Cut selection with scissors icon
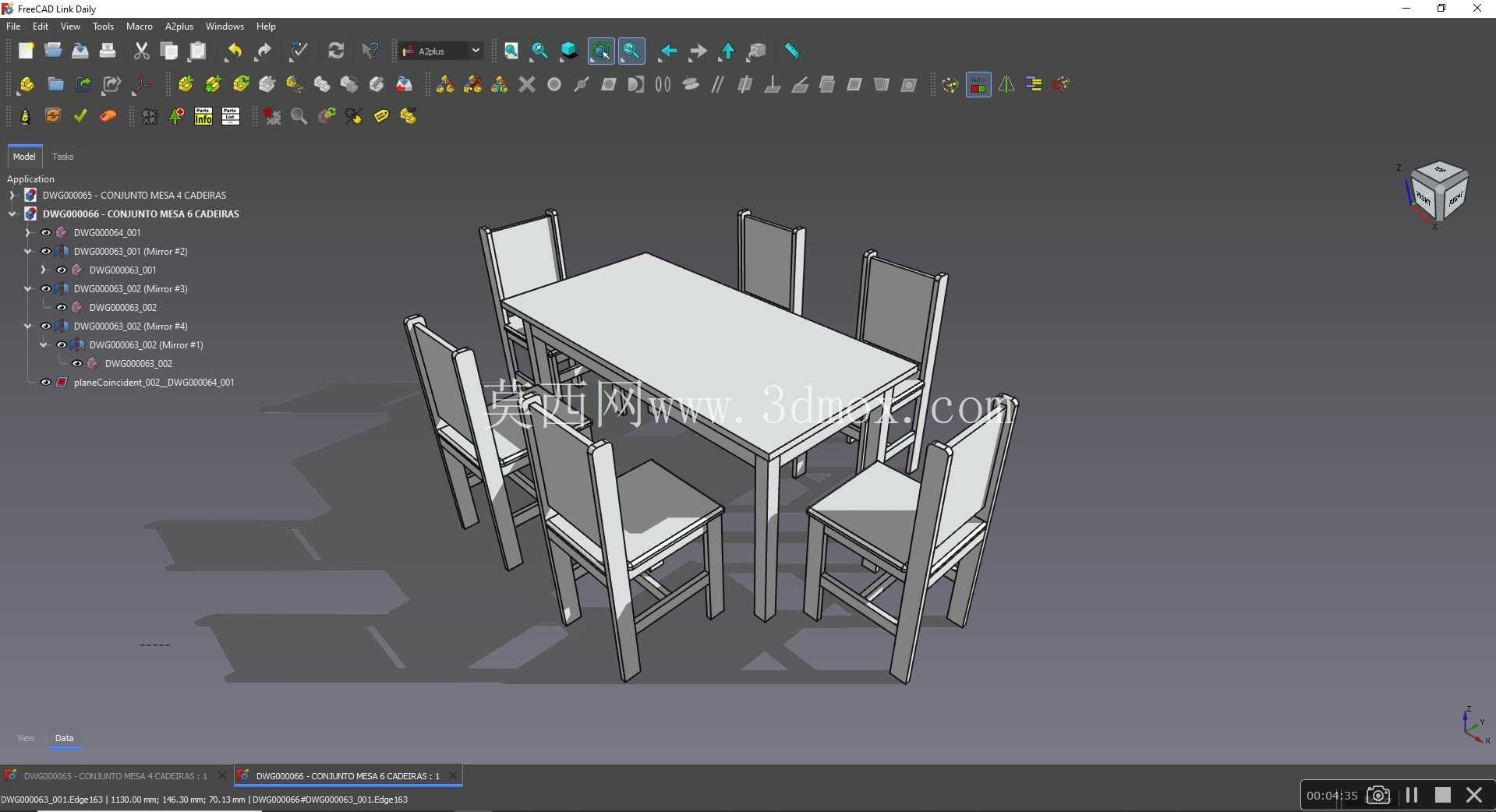The height and width of the screenshot is (812, 1496). pos(141,51)
